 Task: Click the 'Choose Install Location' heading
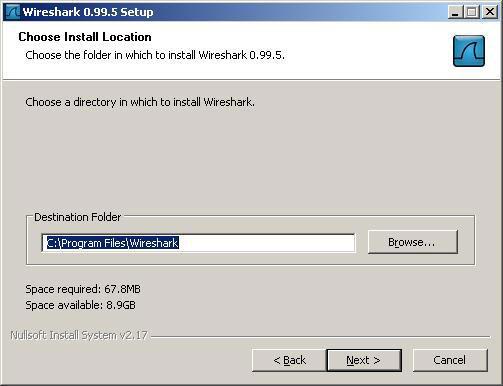85,37
